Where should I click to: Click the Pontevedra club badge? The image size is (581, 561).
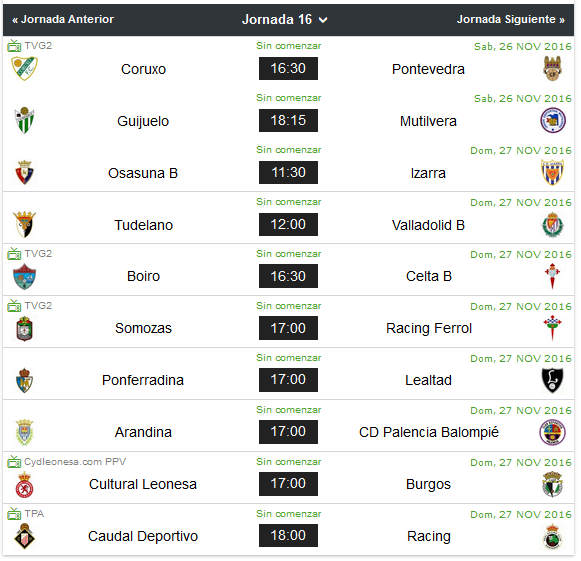(552, 69)
